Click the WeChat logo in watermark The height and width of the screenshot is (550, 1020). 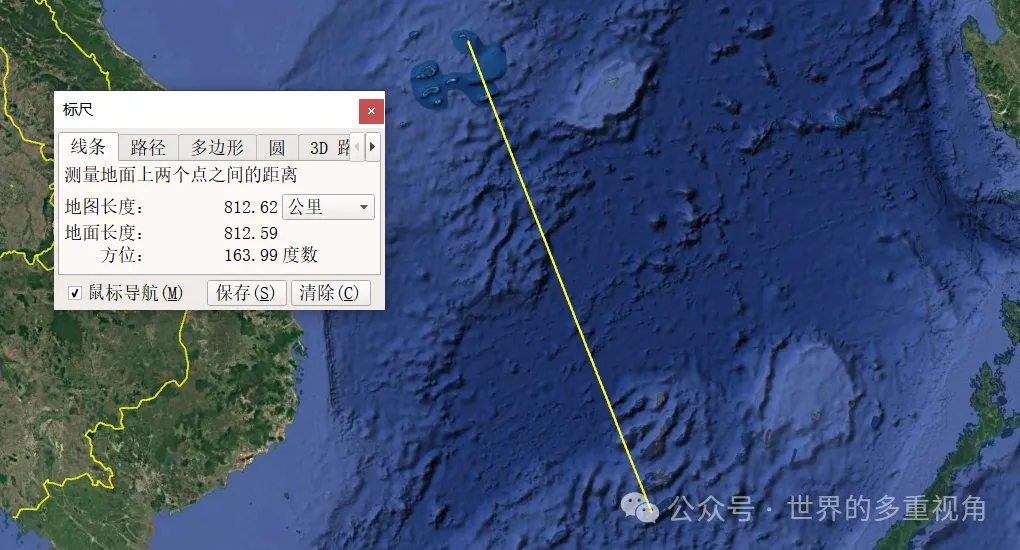[x=639, y=508]
